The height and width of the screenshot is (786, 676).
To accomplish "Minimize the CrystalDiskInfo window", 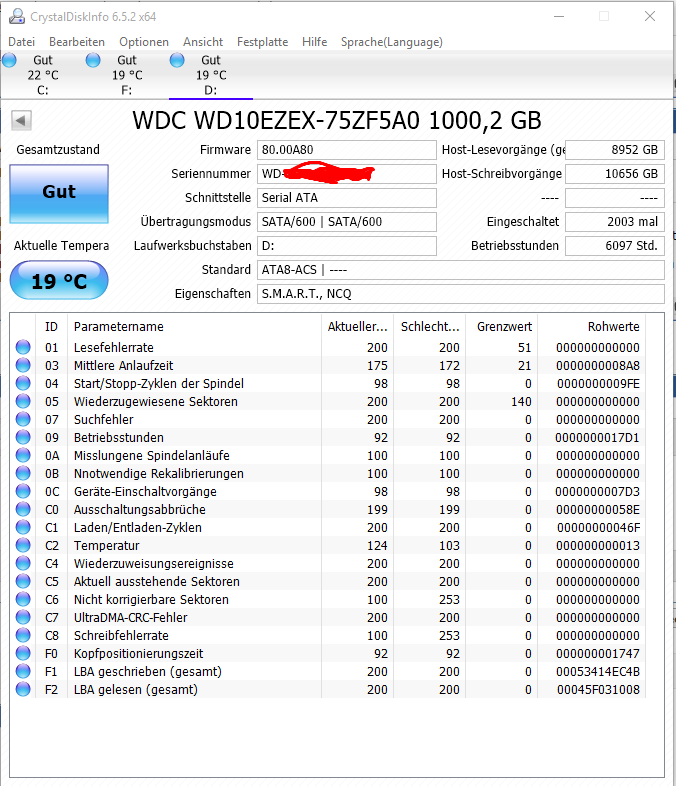I will point(559,17).
